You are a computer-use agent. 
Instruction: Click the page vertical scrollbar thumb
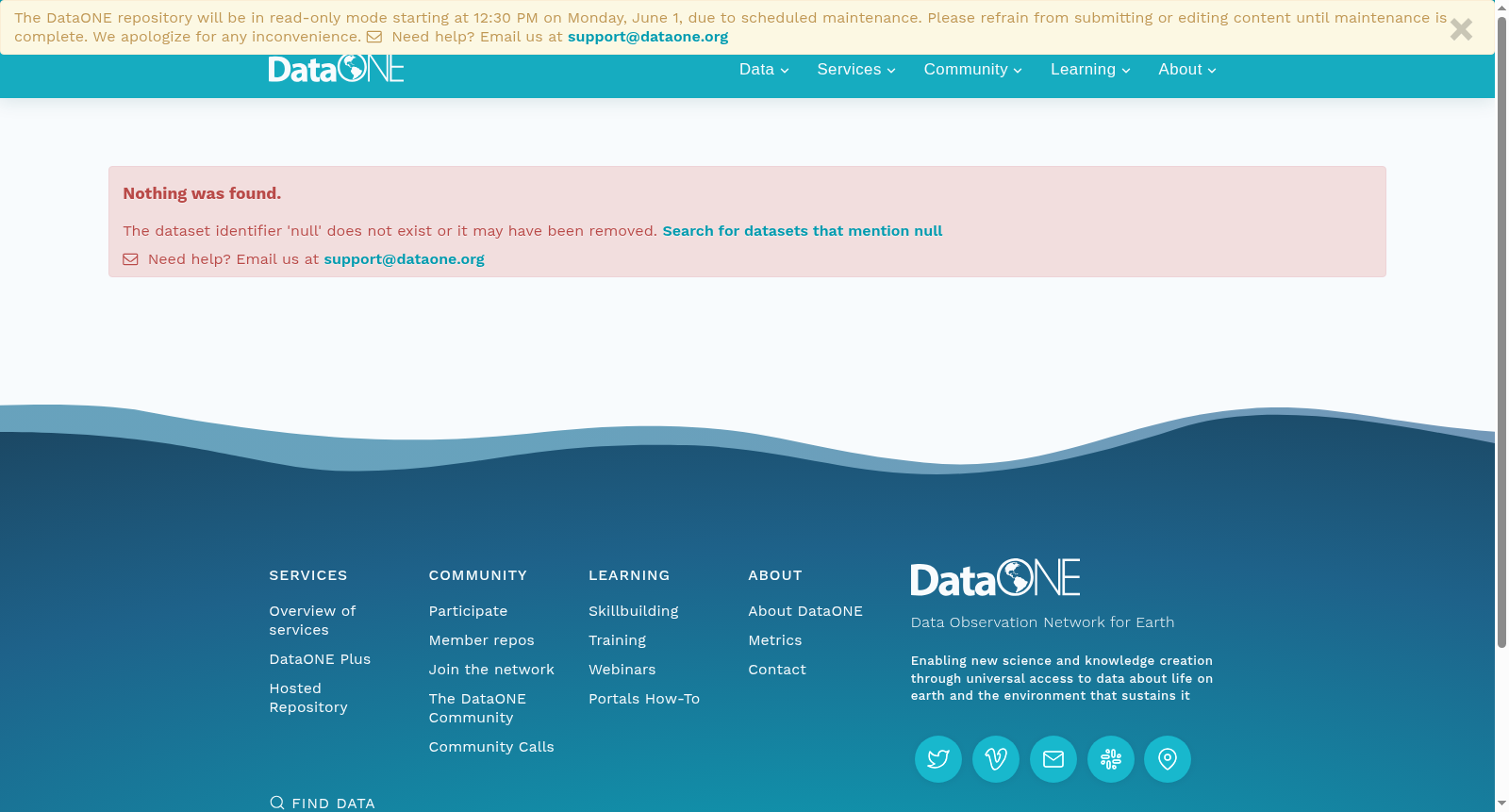pos(1501,330)
